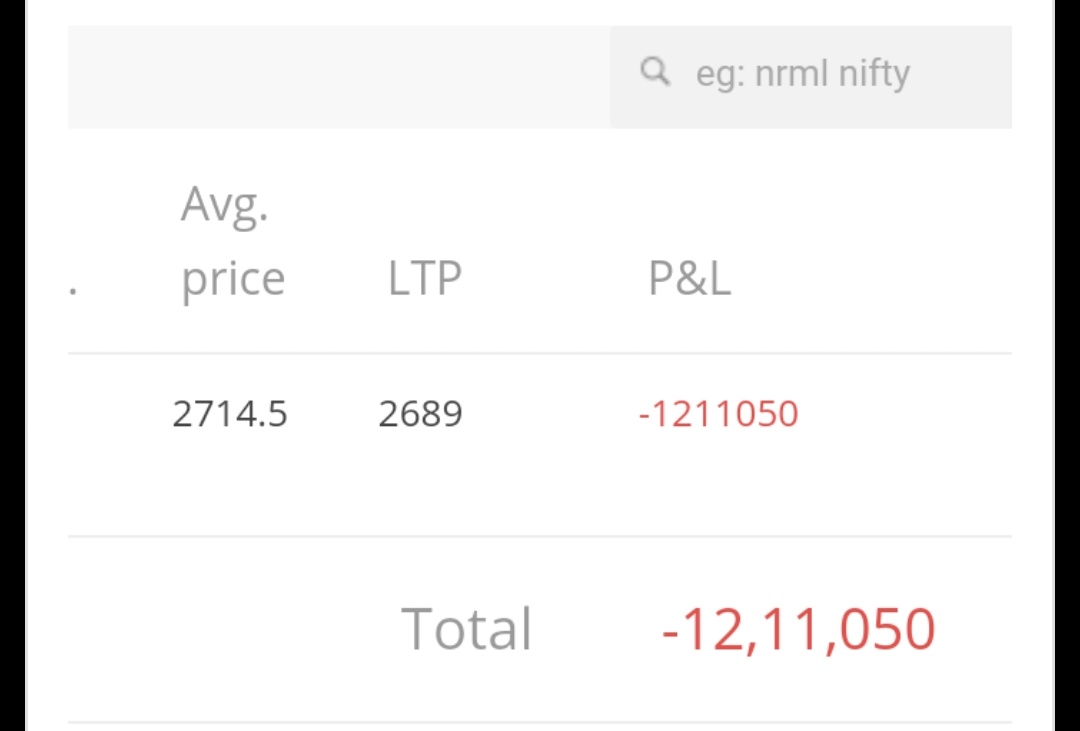1080x731 pixels.
Task: Sort positions by Avg. price column
Action: [232, 242]
